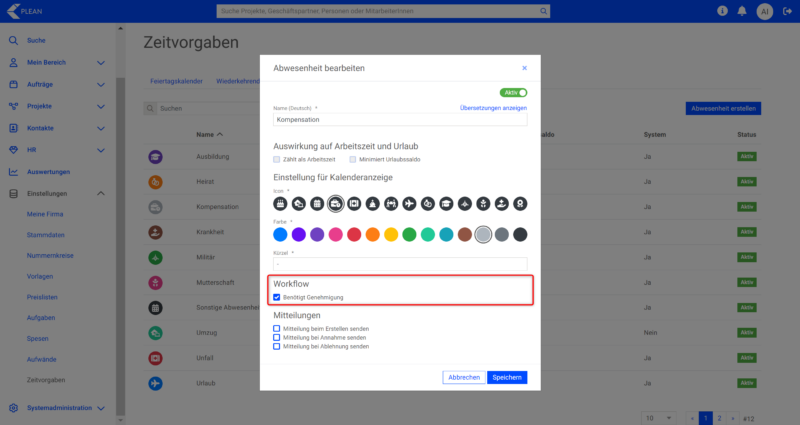Click the PLEAN logo
This screenshot has height=425, width=800.
24,11
